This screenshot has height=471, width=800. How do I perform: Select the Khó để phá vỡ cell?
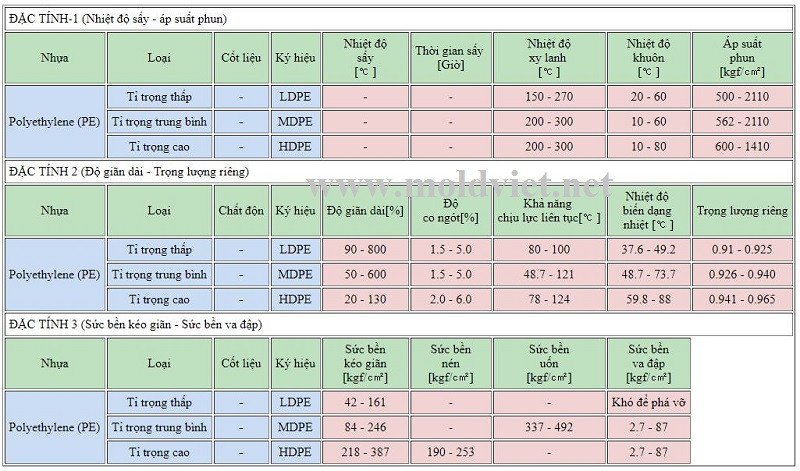[x=648, y=403]
